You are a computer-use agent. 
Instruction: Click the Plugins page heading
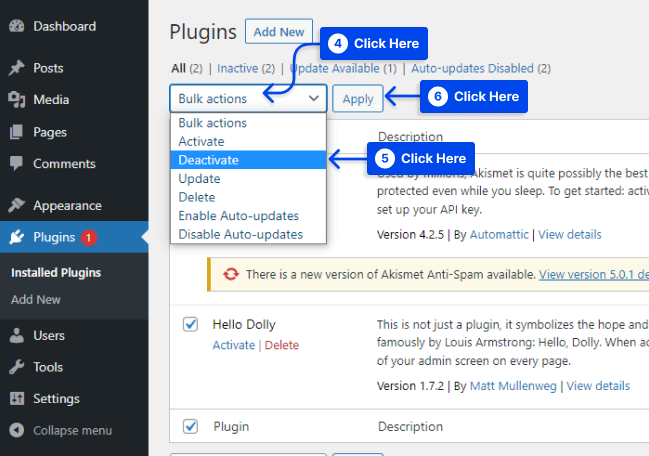click(203, 32)
